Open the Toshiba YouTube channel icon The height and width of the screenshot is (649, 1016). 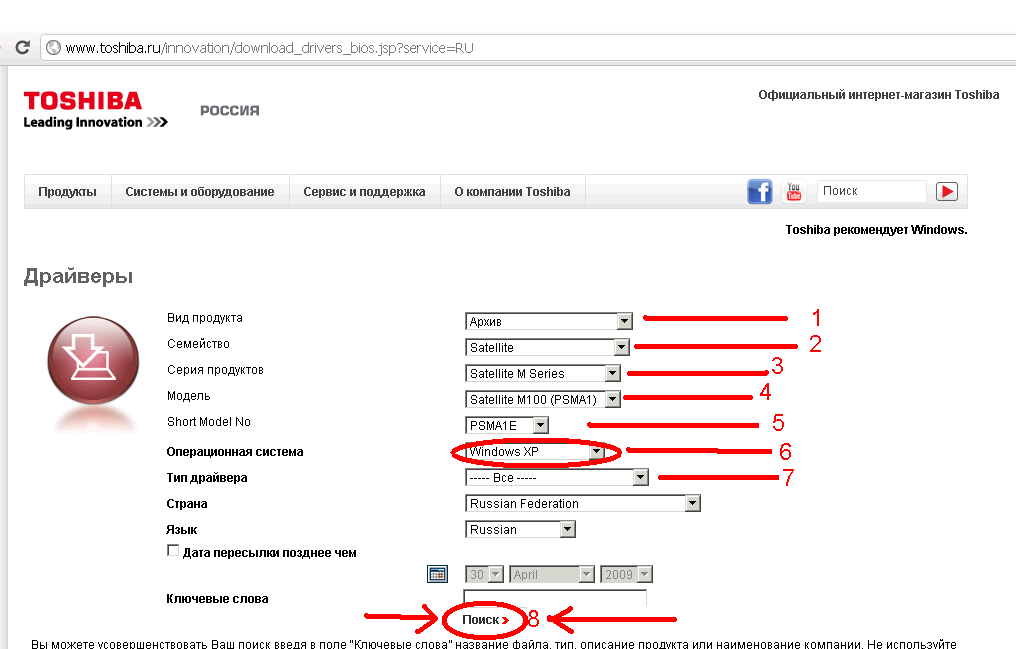tap(794, 192)
